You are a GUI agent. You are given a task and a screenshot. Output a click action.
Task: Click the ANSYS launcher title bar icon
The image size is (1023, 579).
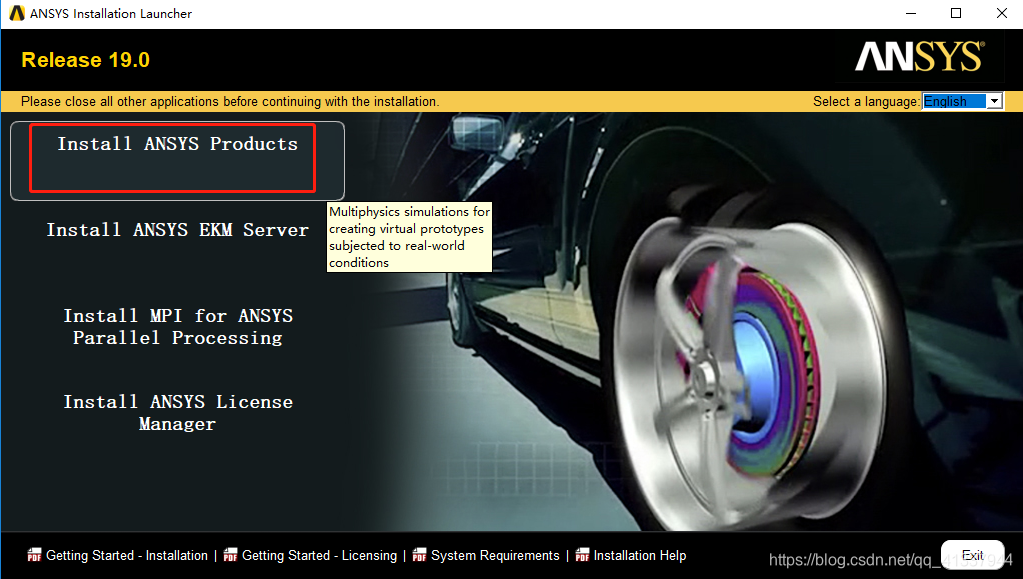[x=17, y=13]
